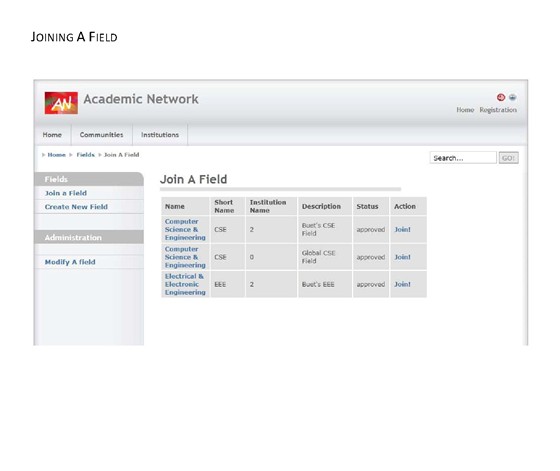
Task: Click inside the Search input box
Action: [463, 158]
